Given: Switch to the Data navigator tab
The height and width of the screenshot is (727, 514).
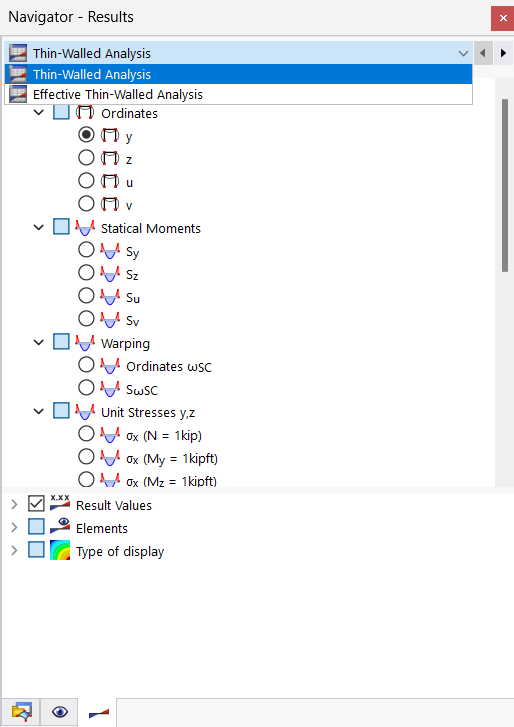Looking at the screenshot, I should point(21,712).
